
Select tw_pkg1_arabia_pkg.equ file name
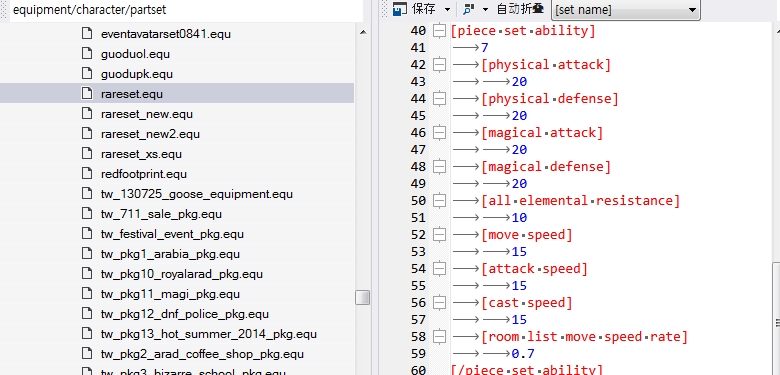[170, 254]
